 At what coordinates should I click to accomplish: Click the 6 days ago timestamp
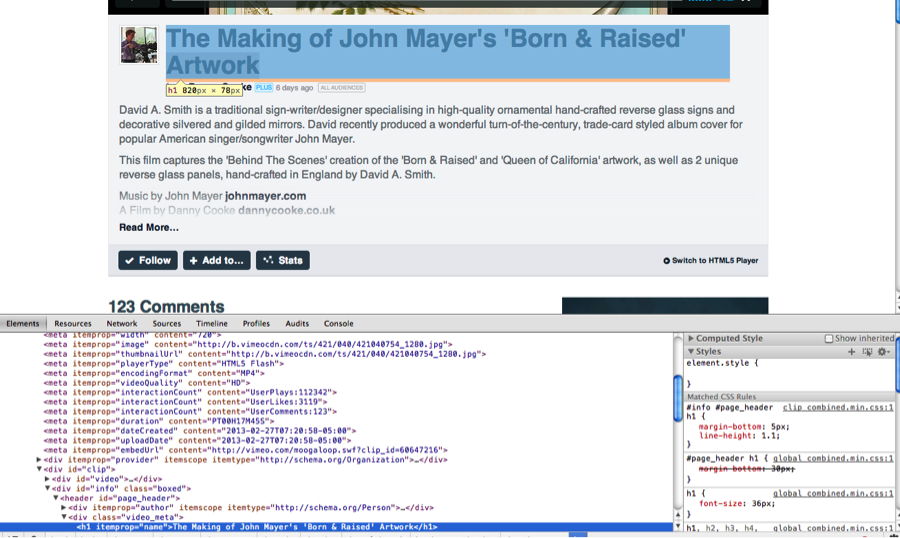click(294, 88)
